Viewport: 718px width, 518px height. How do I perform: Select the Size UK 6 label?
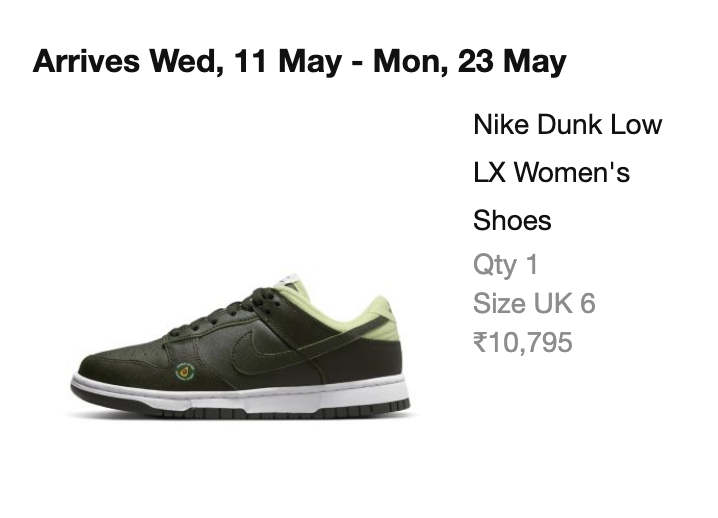[534, 303]
